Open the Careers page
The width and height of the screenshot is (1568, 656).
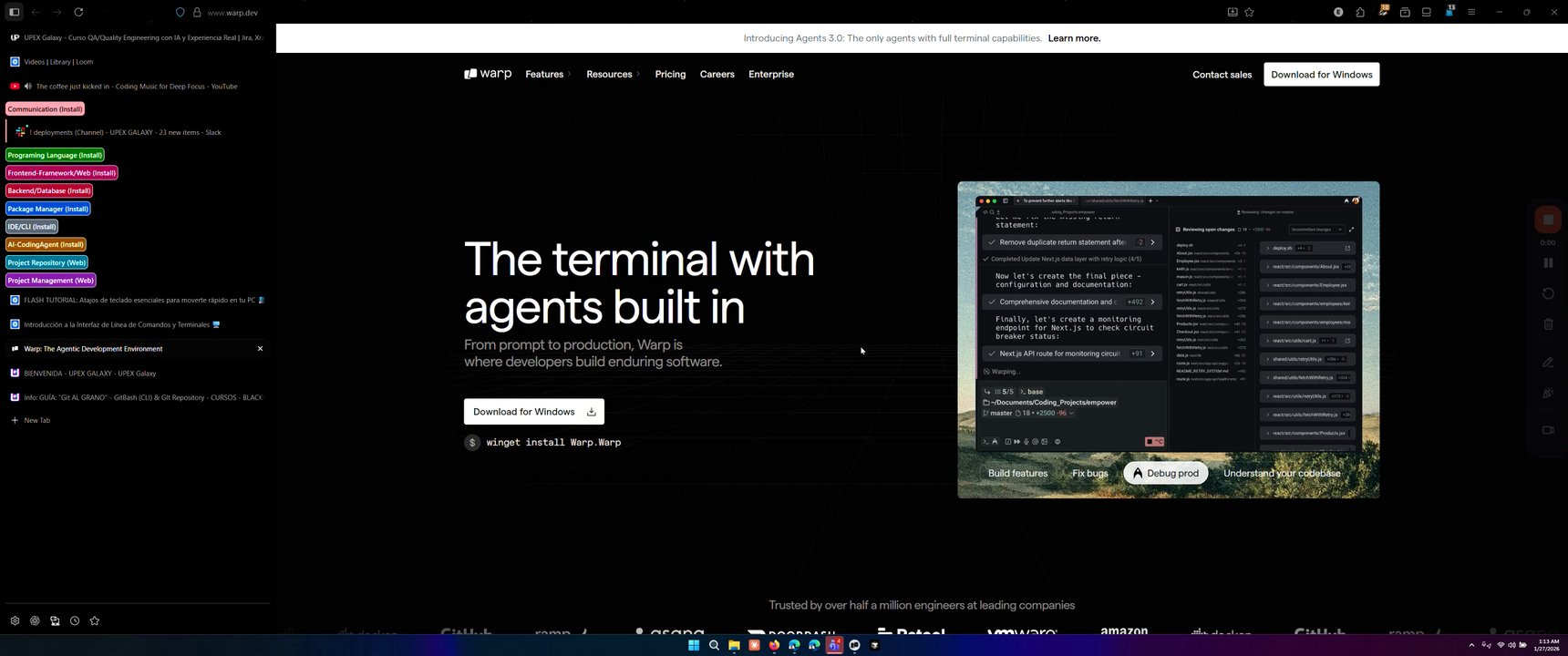[x=717, y=74]
